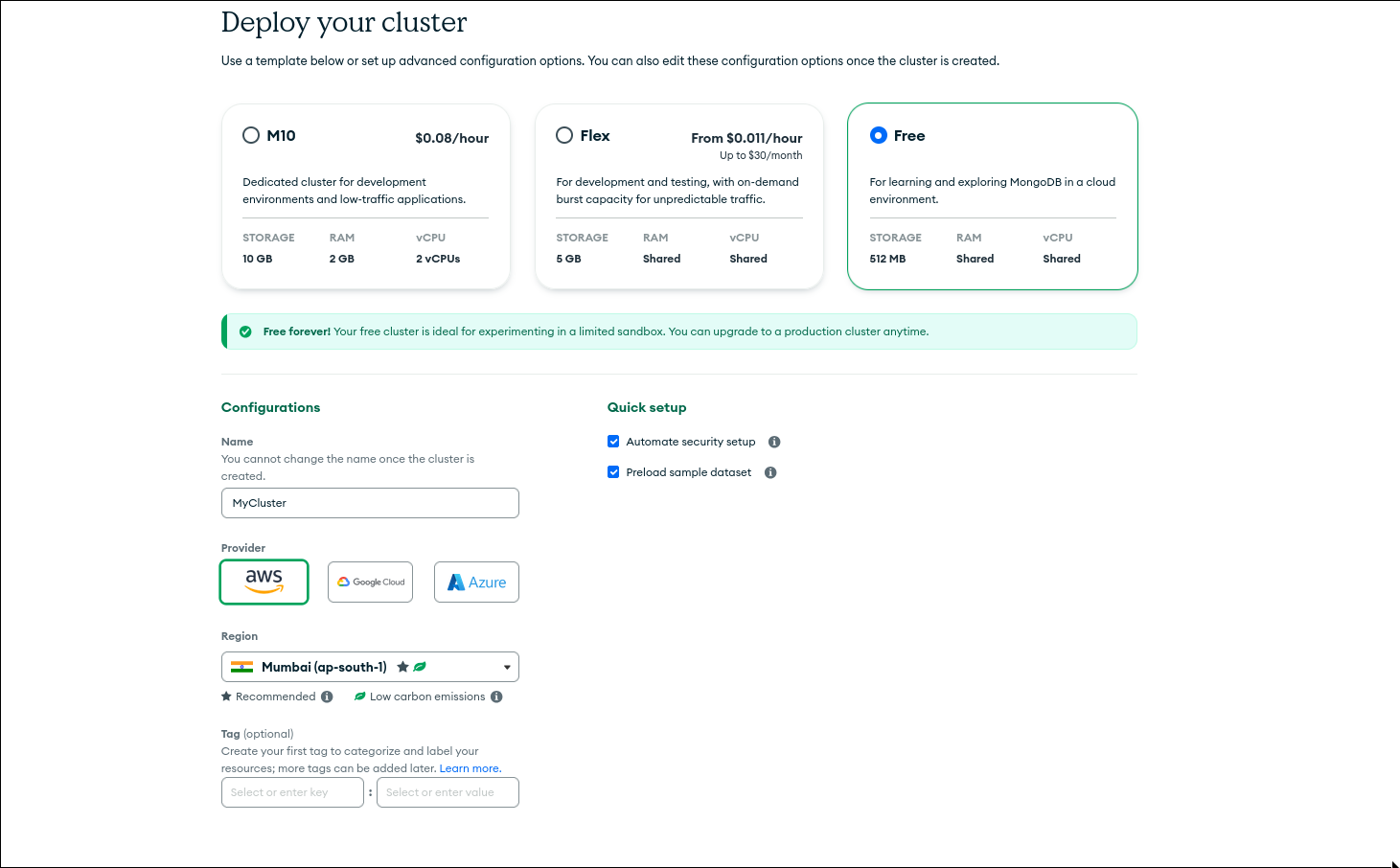Select the AWS provider logo
Viewport: 1400px width, 868px height.
pos(264,582)
